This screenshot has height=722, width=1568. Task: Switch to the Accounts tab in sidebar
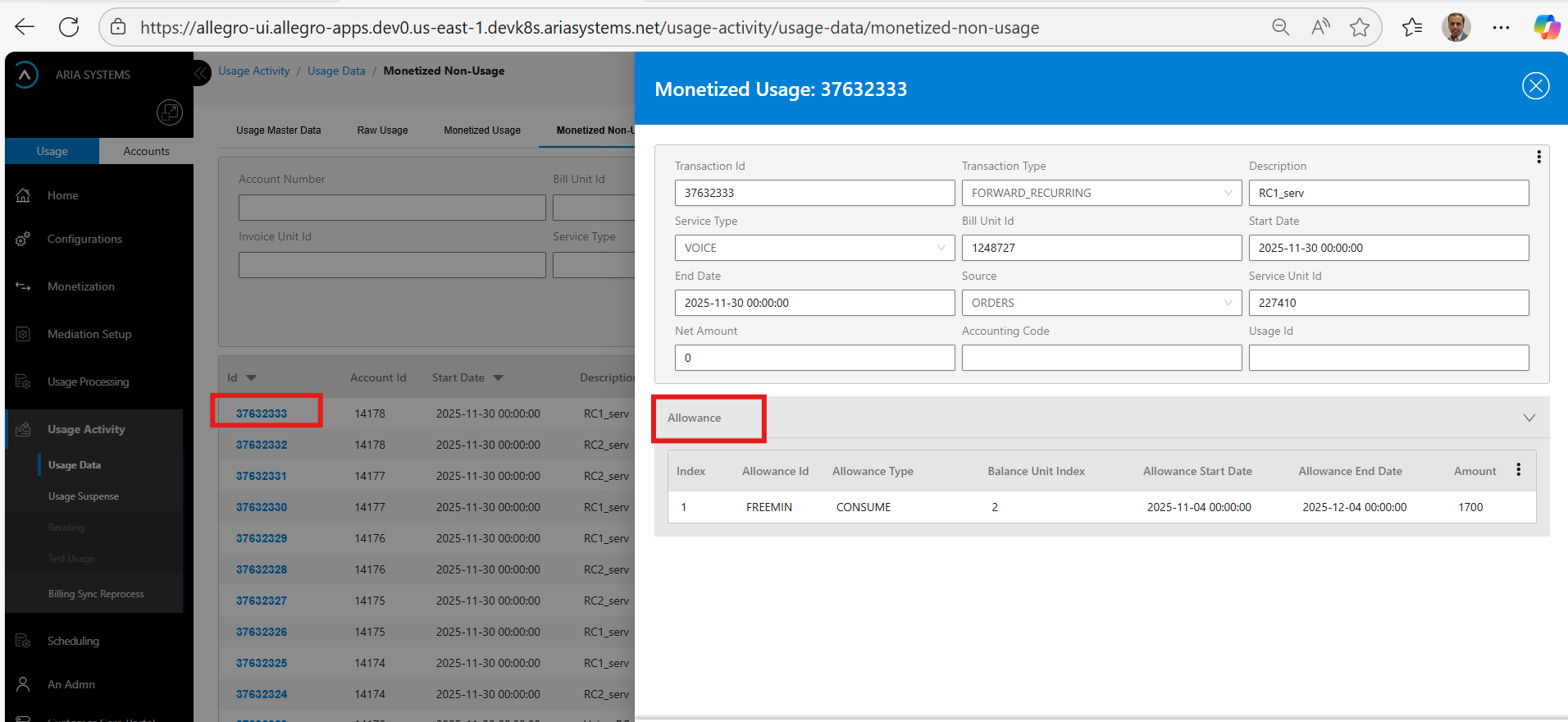point(146,151)
